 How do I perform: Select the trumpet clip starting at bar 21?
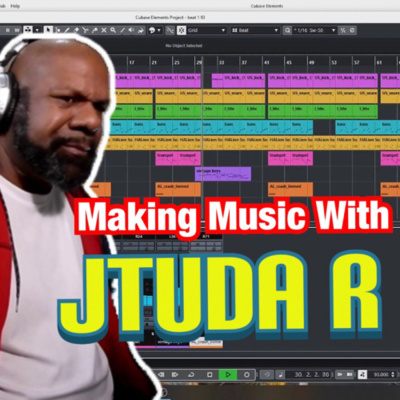[x=166, y=159]
